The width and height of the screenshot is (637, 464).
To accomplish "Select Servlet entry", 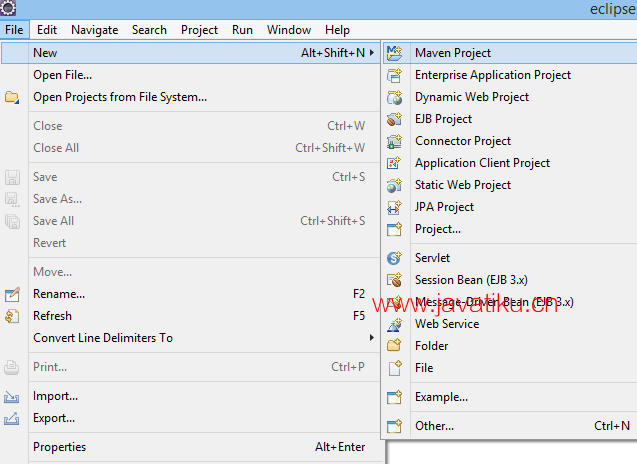I will pyautogui.click(x=510, y=258).
